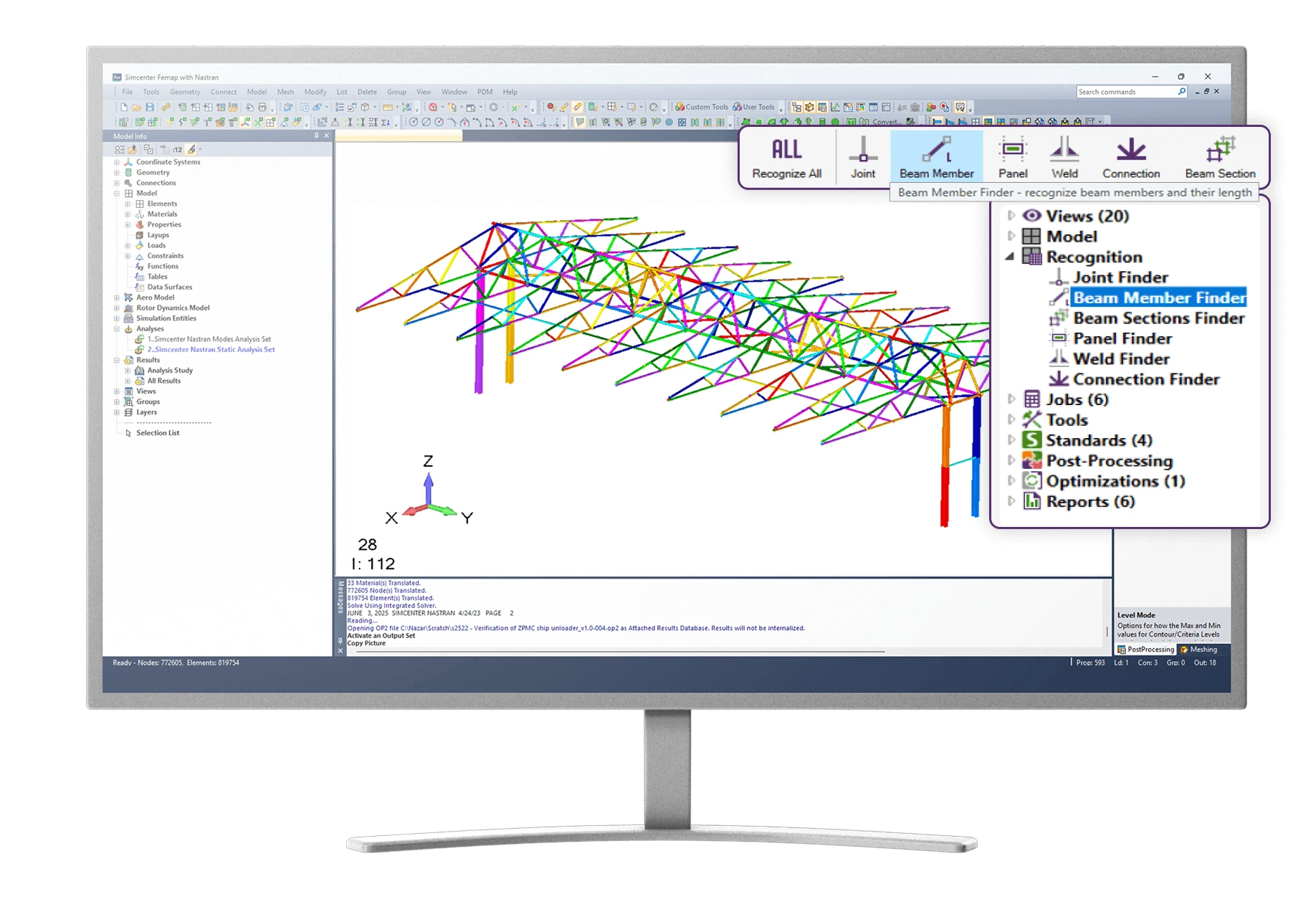The image size is (1316, 899).
Task: Select Simcenter Nastran Static Analysis Set
Action: pos(211,350)
